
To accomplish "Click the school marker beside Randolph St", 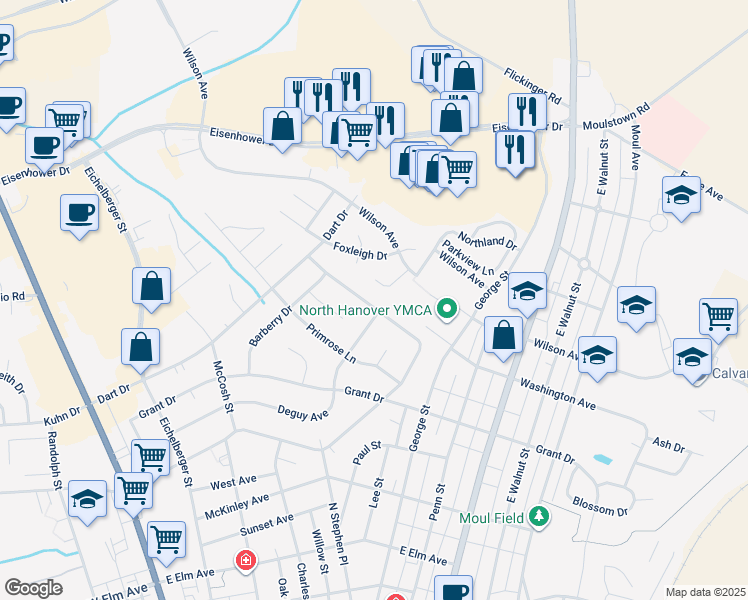I will click(87, 501).
